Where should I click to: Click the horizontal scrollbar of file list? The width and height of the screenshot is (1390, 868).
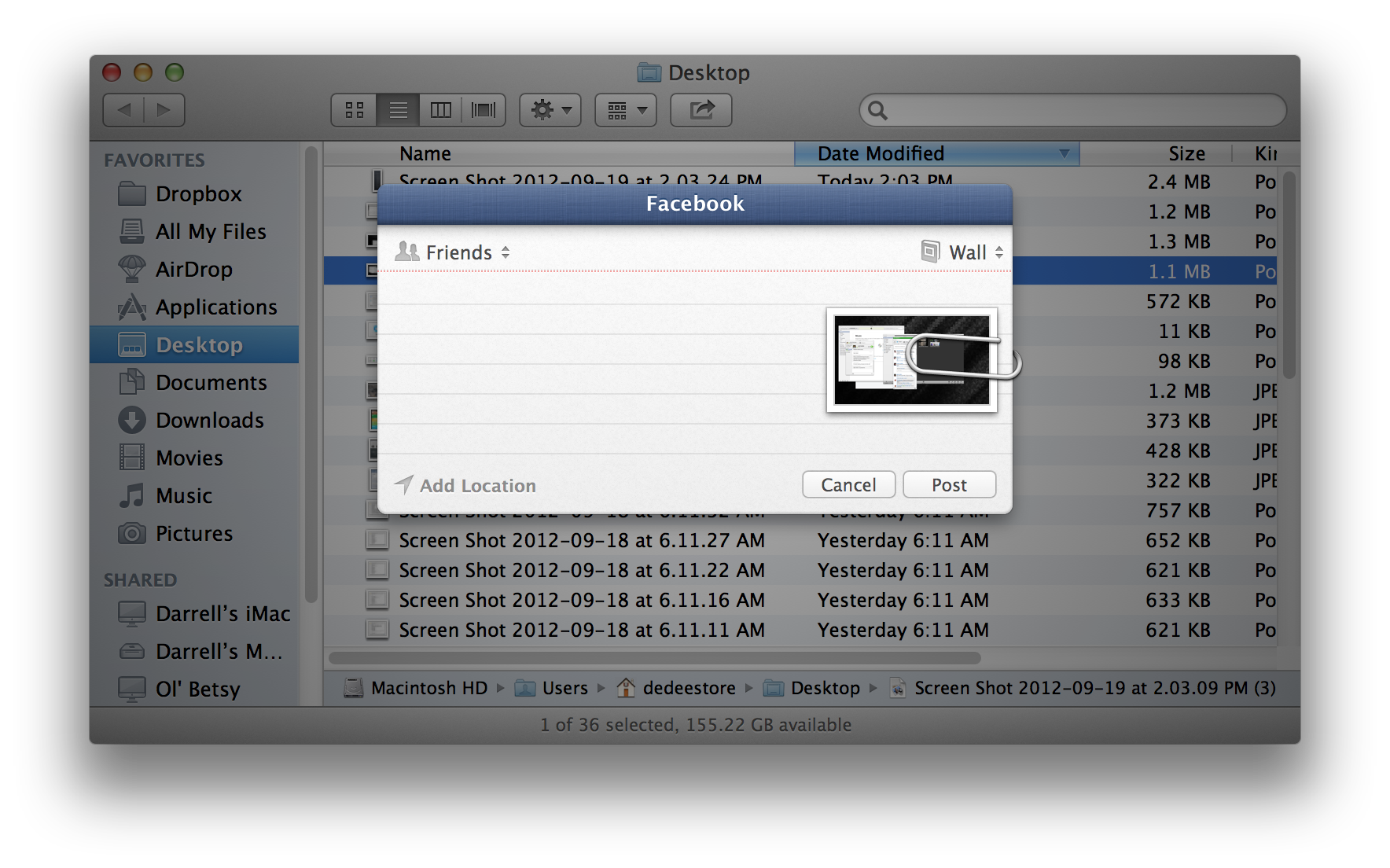(654, 657)
